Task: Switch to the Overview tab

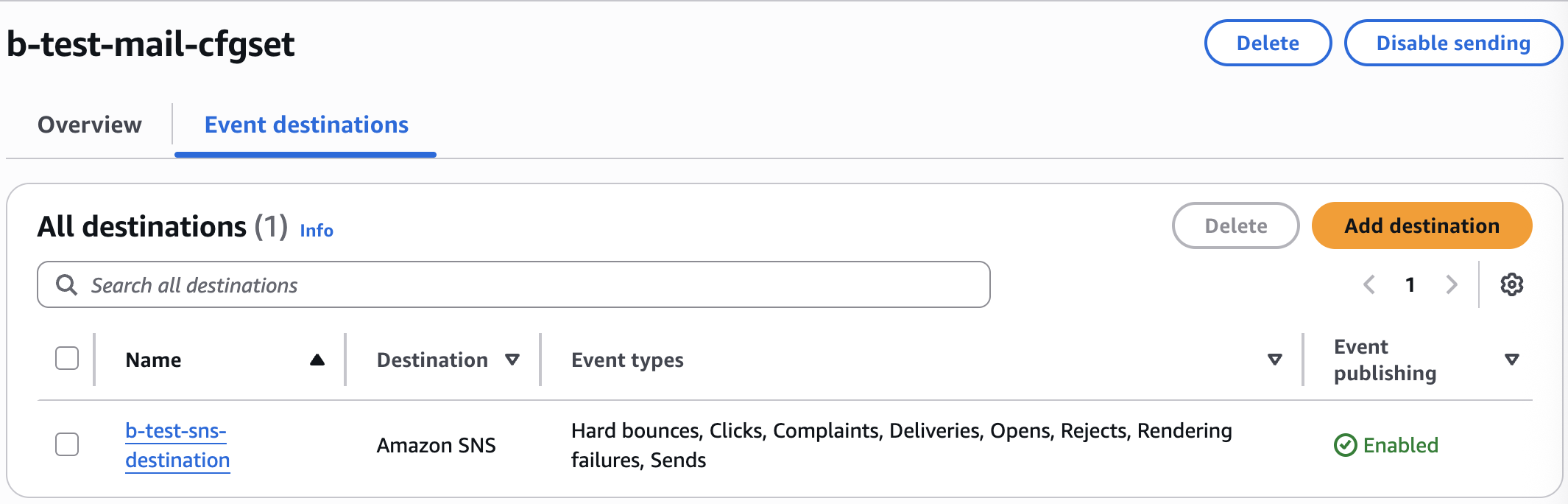Action: 90,125
